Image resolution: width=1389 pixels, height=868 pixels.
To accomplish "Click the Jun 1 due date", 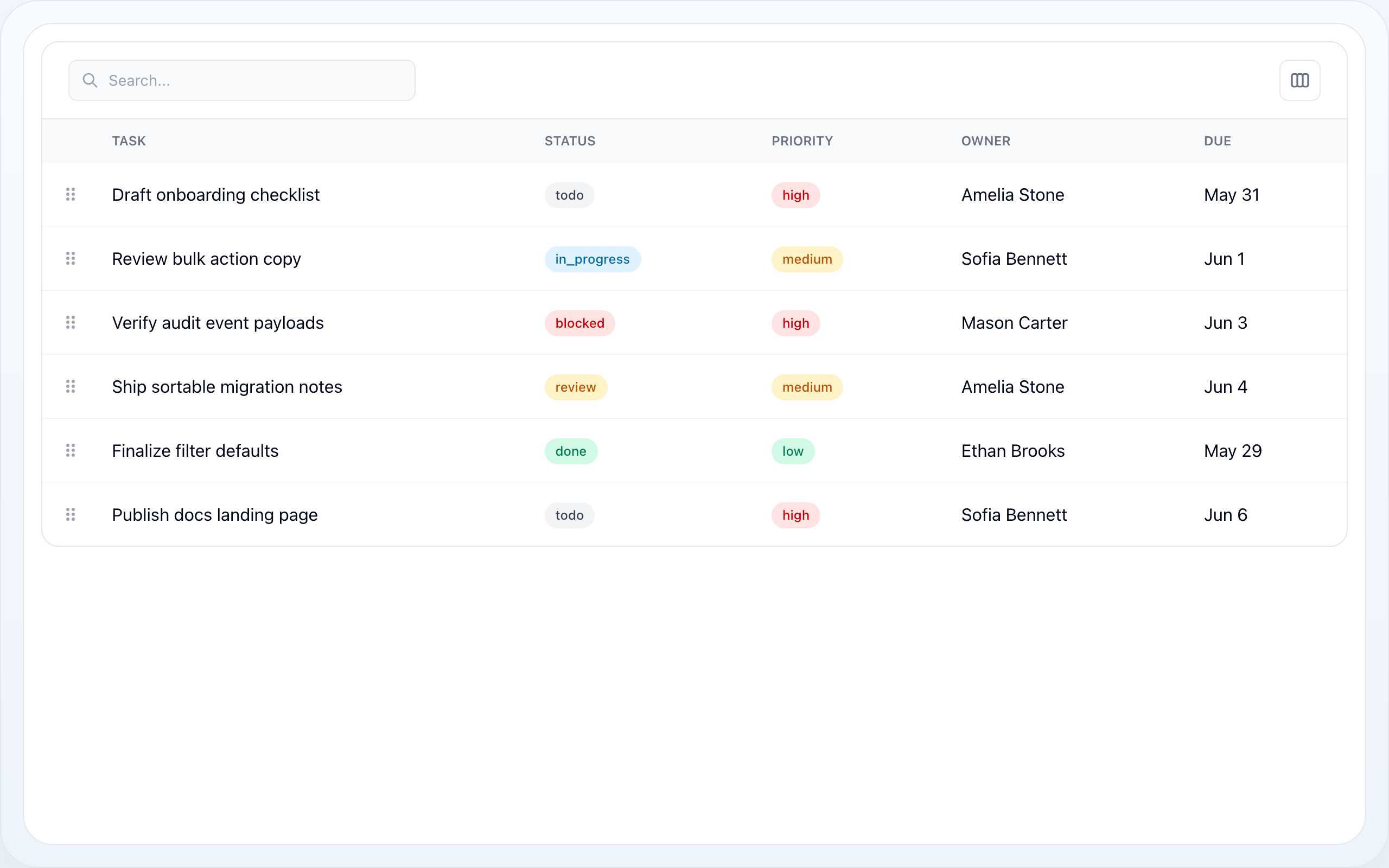I will click(x=1224, y=259).
